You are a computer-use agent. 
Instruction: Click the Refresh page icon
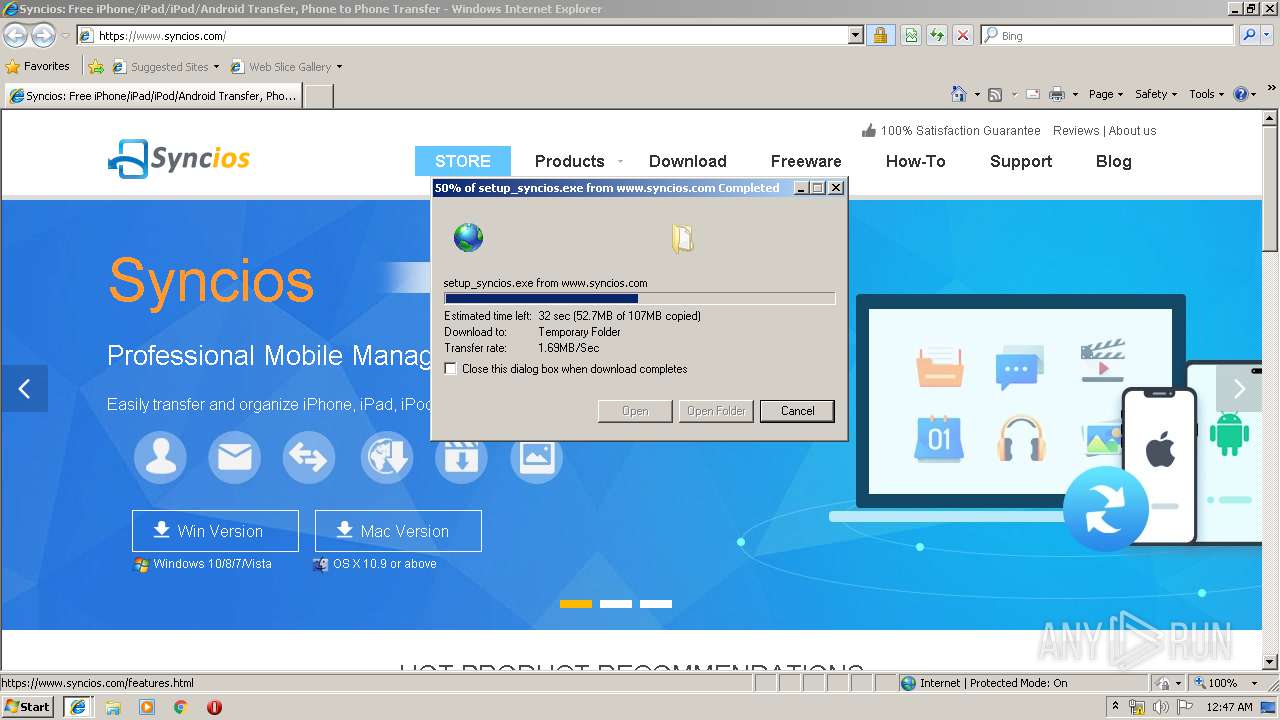click(x=937, y=36)
